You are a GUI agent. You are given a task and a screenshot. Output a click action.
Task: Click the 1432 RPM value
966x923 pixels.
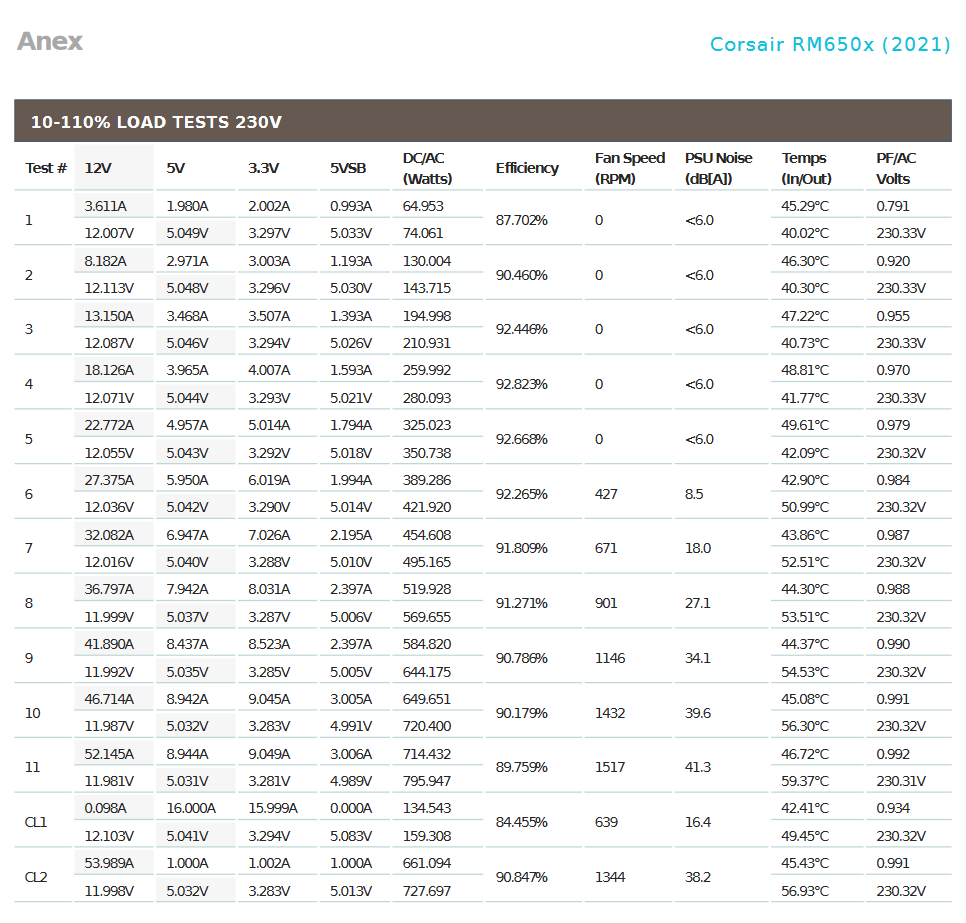point(610,713)
